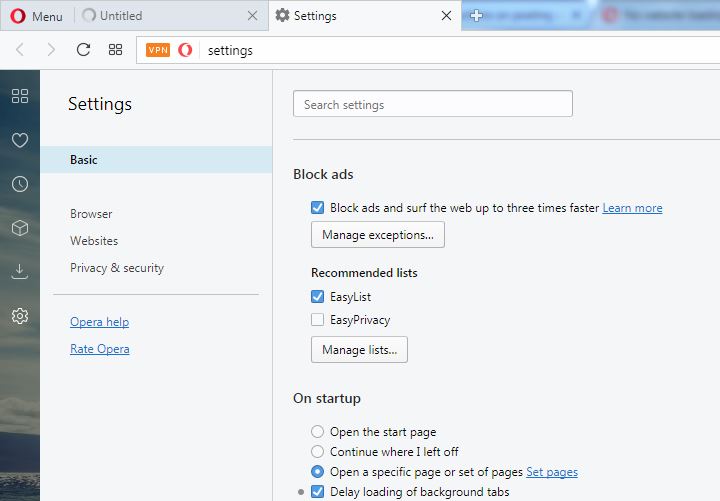Click Manage exceptions button
The width and height of the screenshot is (720, 501).
[x=377, y=235]
